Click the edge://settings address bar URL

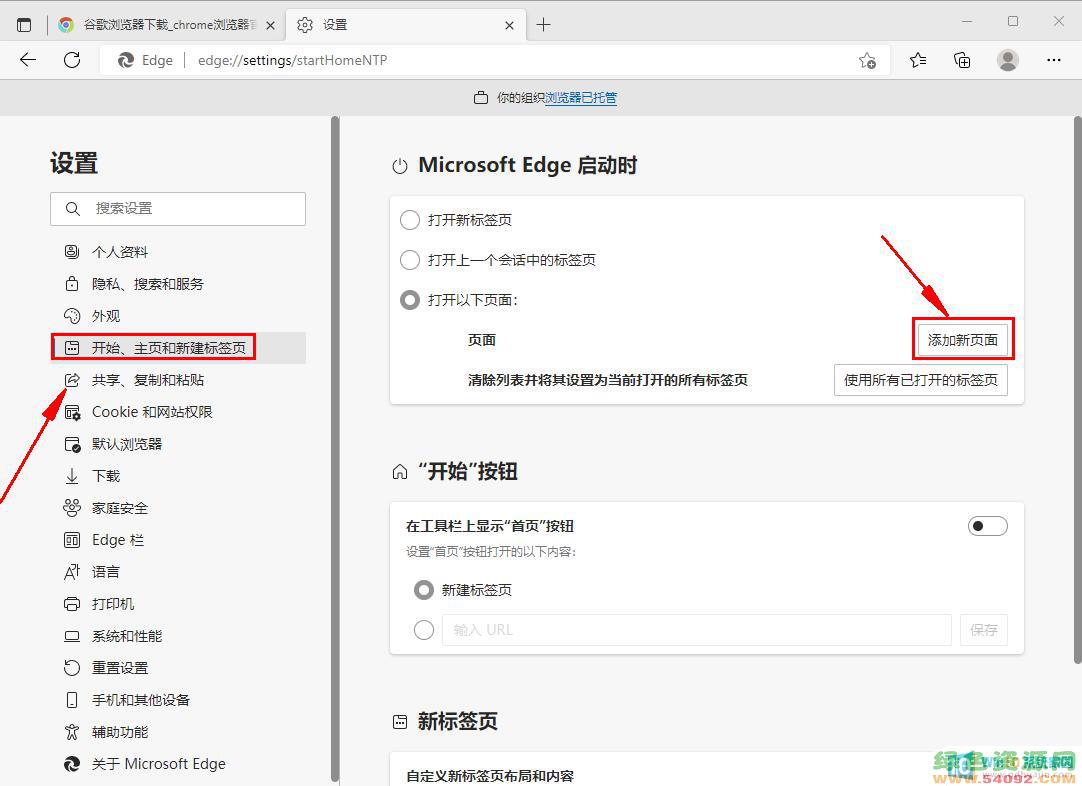tap(293, 61)
